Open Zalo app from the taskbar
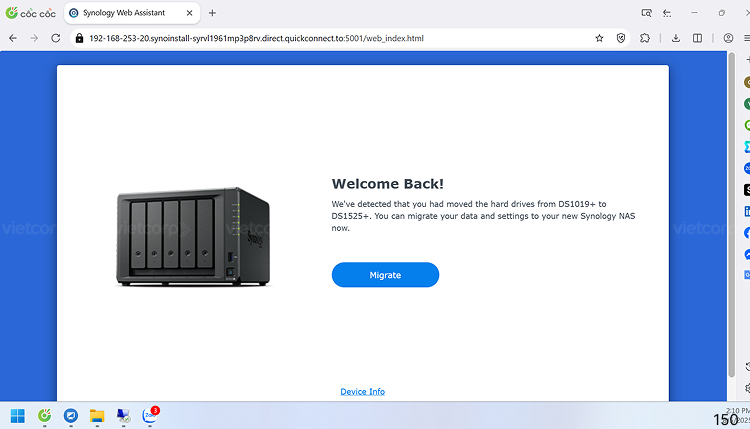Screen dimensions: 750x429 149,415
